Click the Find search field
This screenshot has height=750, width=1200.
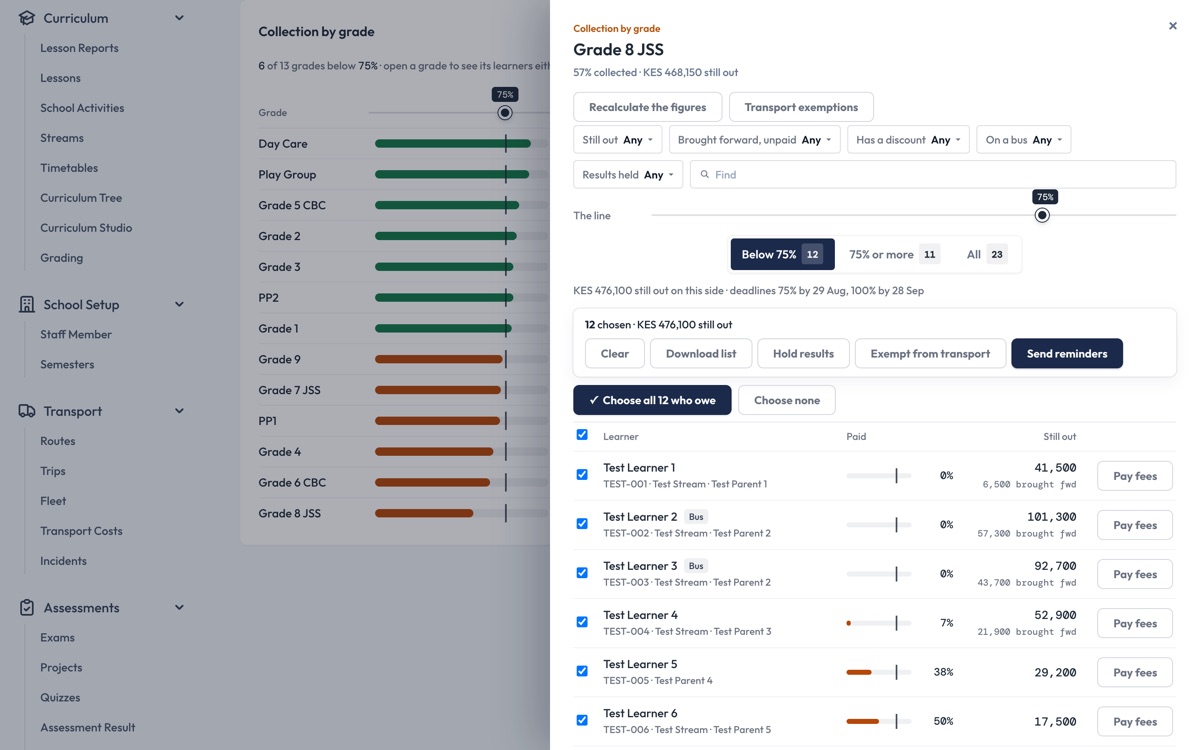[933, 175]
